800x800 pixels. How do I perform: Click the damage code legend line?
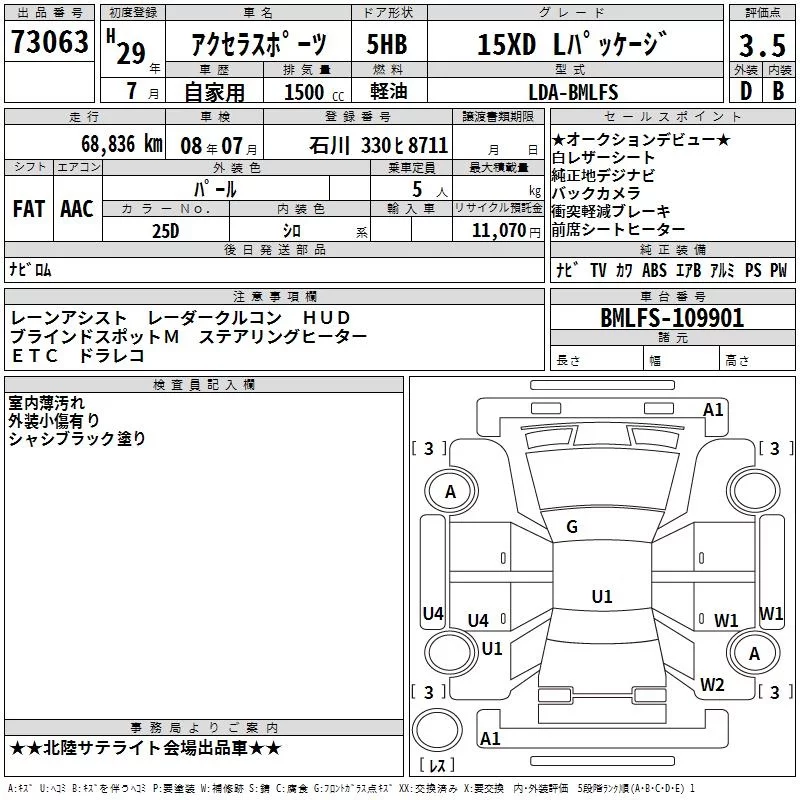(x=352, y=788)
